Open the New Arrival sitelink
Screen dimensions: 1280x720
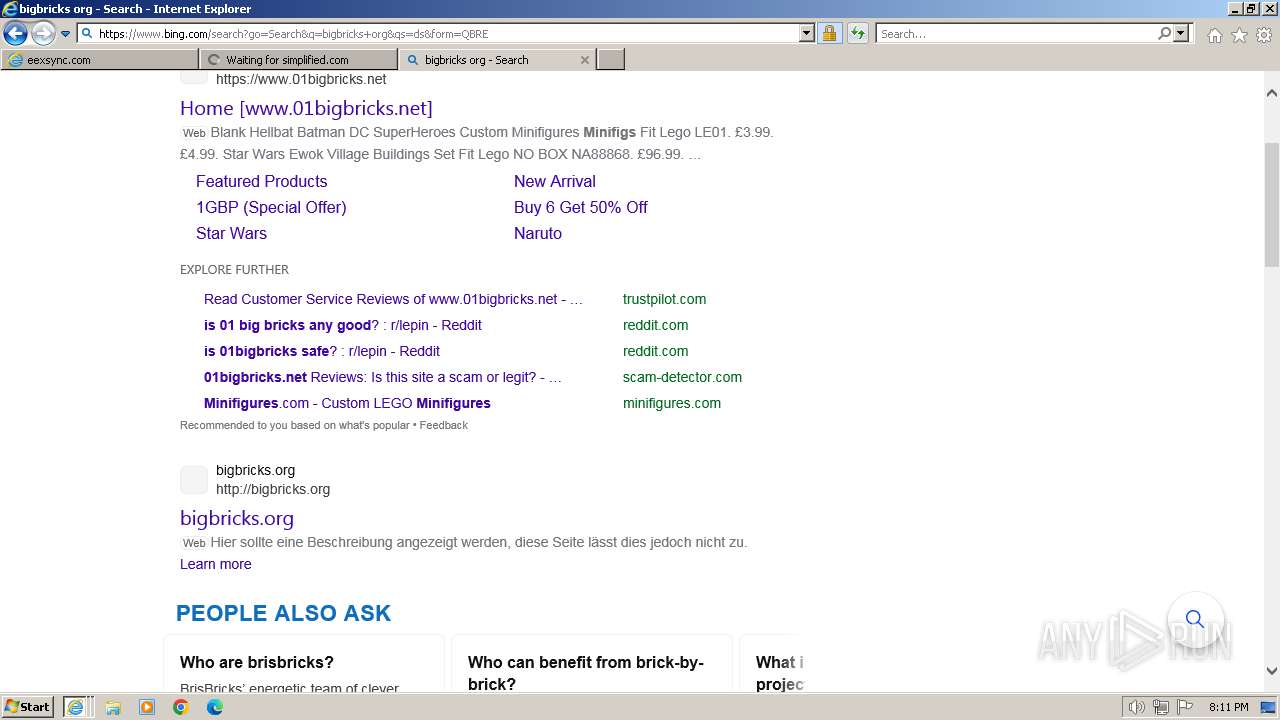[554, 181]
